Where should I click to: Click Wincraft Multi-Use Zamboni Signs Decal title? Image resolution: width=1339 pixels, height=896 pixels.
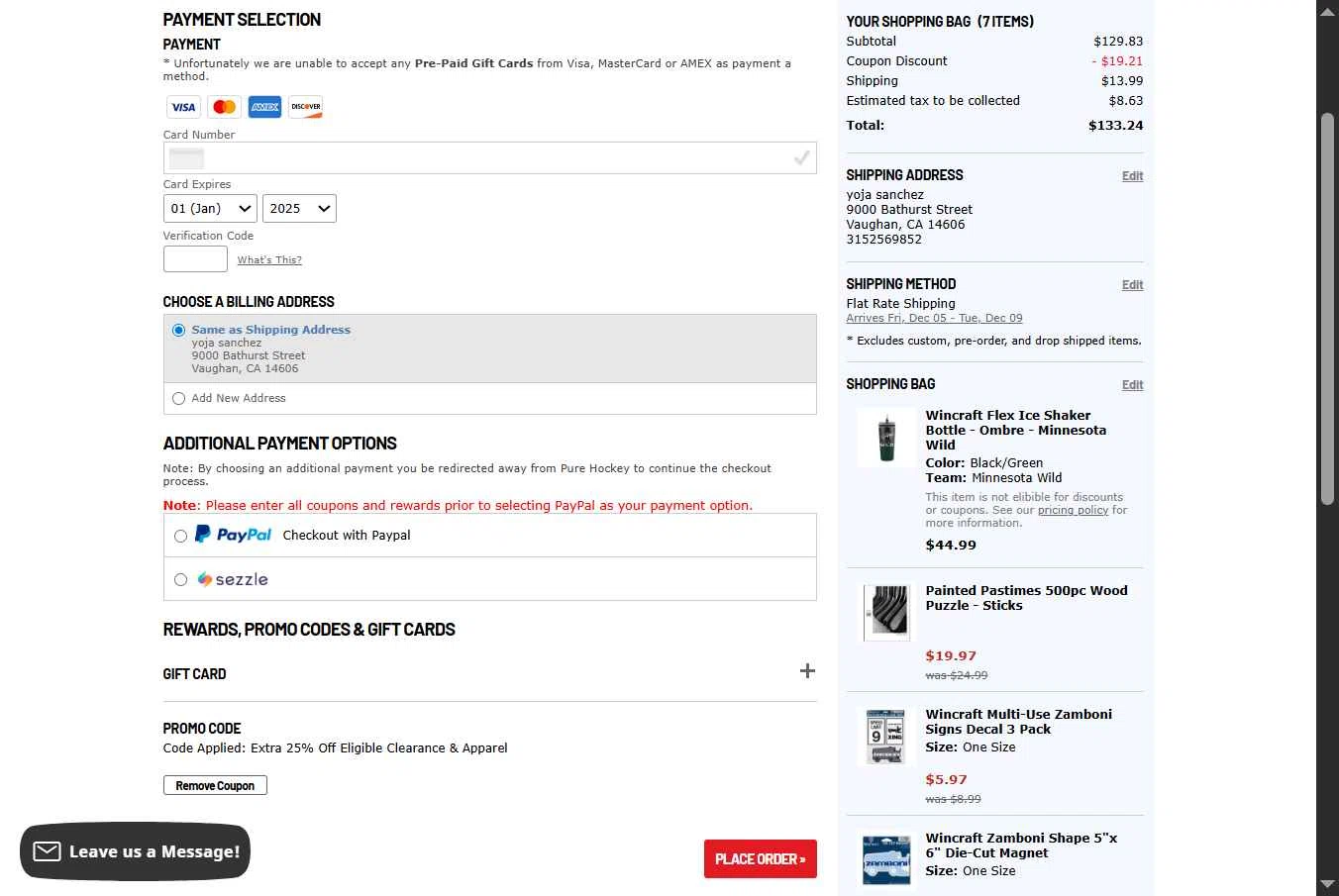pyautogui.click(x=1018, y=722)
